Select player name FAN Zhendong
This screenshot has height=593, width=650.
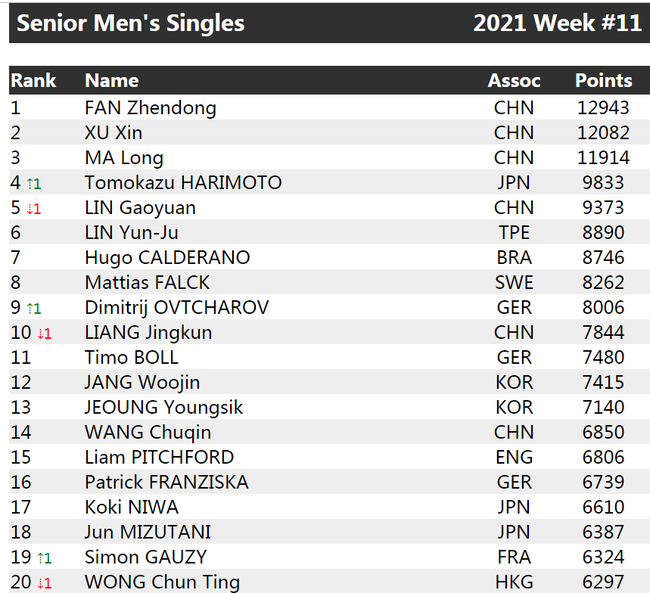click(150, 108)
